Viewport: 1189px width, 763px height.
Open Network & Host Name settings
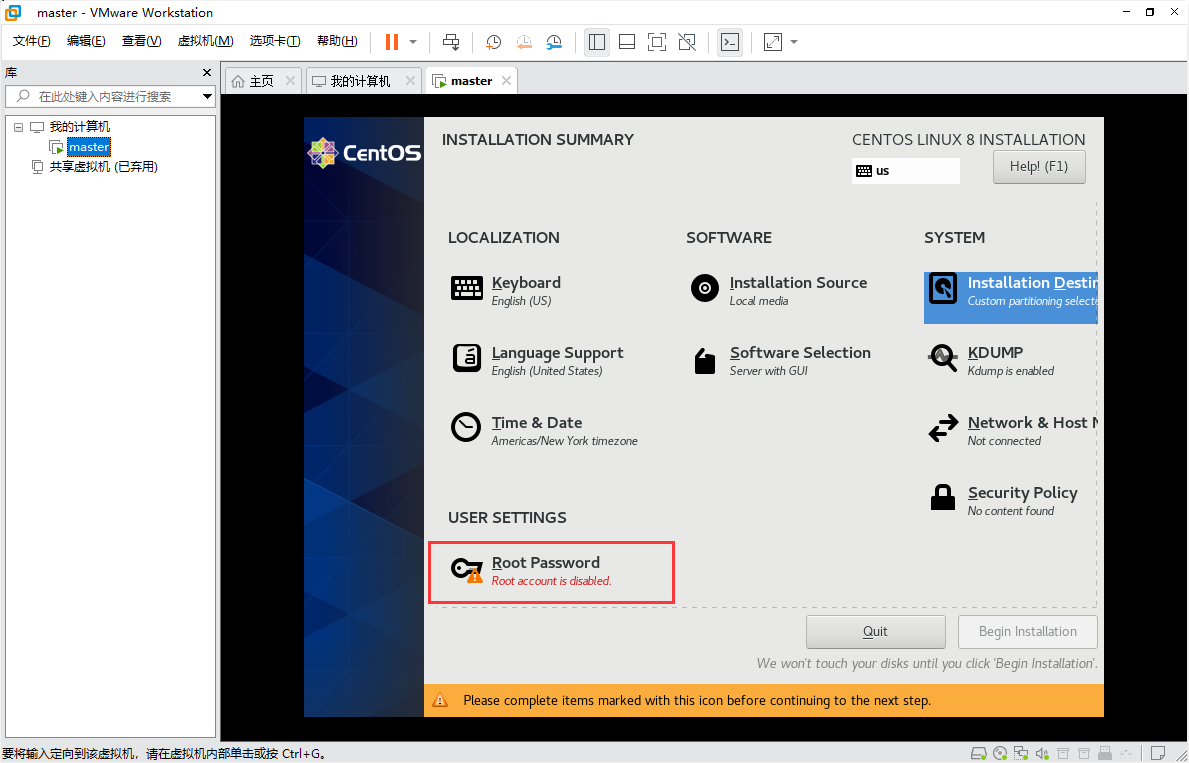1012,430
